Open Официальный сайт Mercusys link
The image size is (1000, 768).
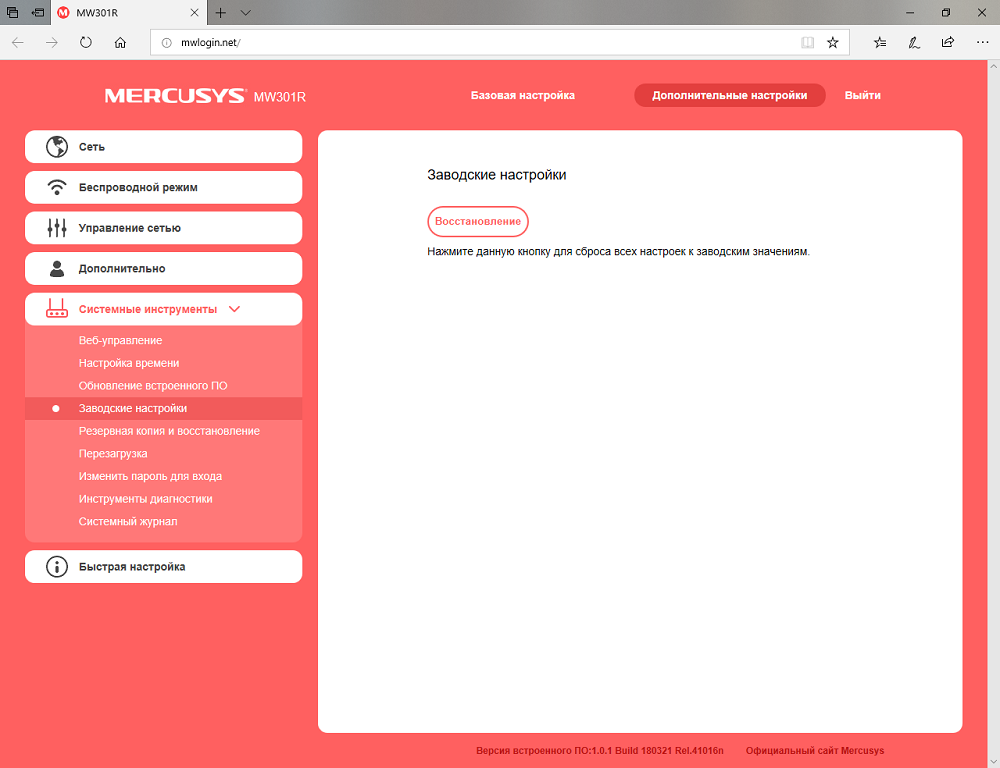pyautogui.click(x=815, y=751)
